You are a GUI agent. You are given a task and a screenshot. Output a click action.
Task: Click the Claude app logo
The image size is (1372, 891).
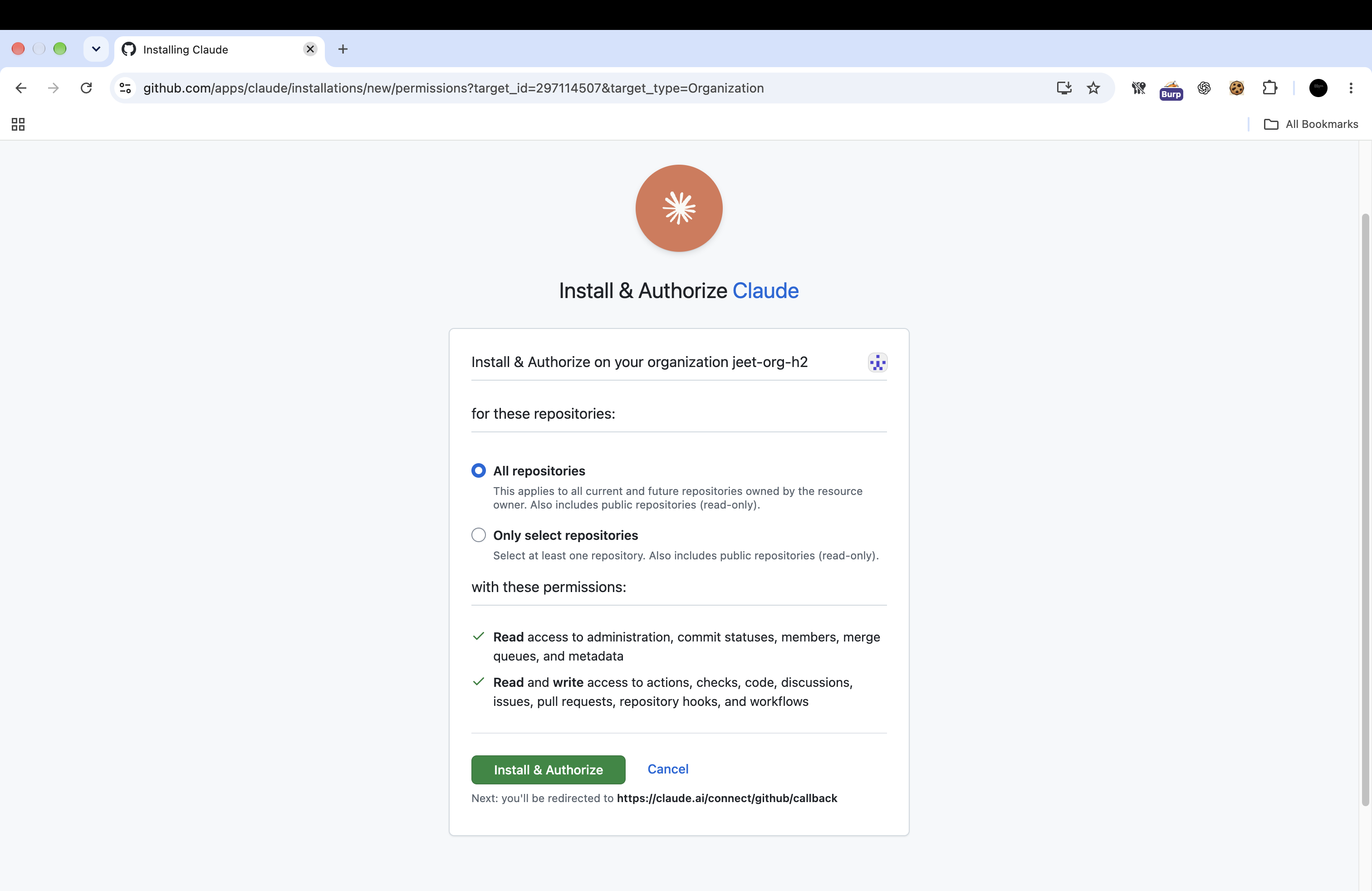(x=678, y=208)
